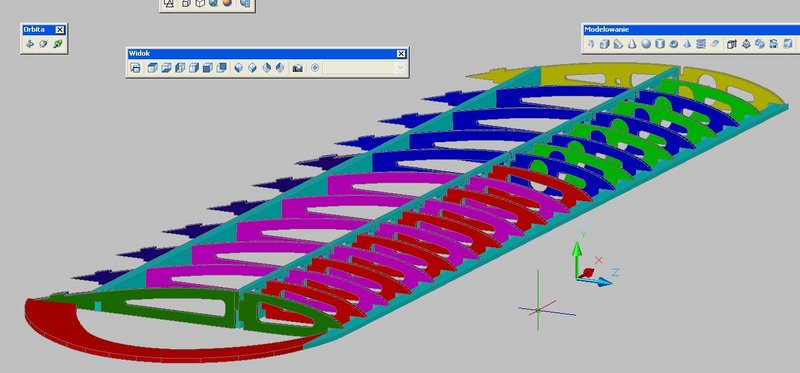Viewport: 800px width, 373px height.
Task: Activate the Loft tool in Modelowanie
Action: click(x=788, y=44)
